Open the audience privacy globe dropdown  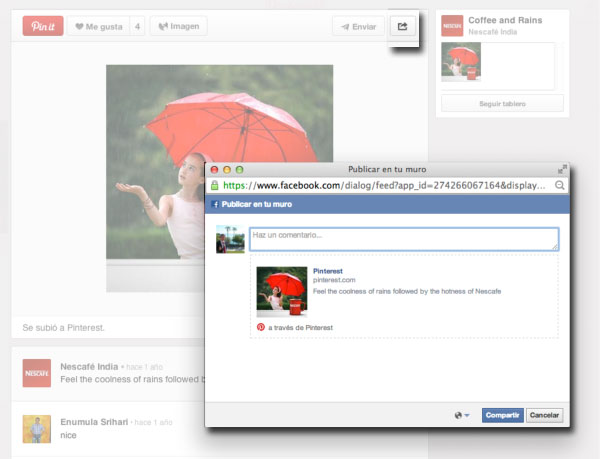[461, 415]
